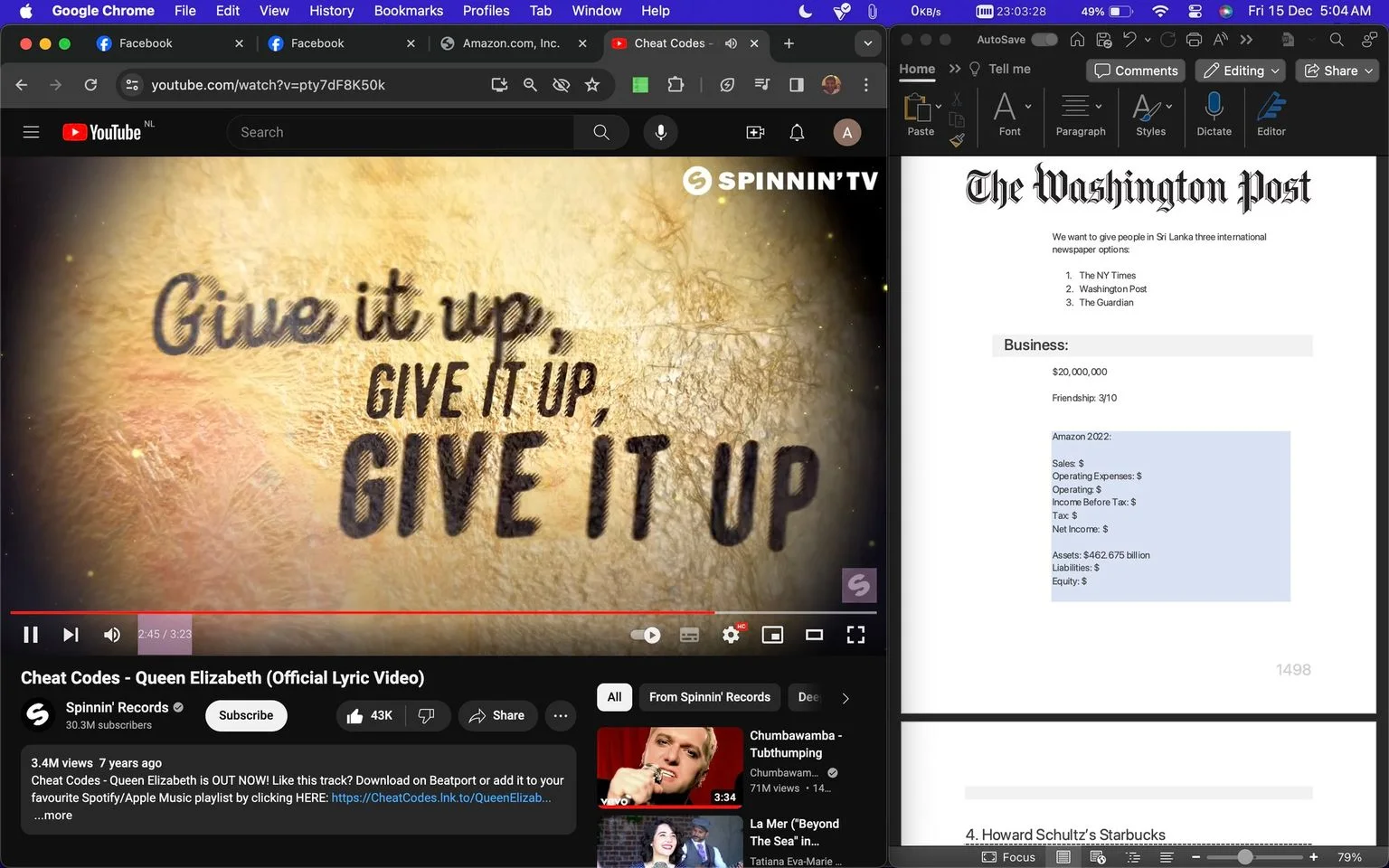Pause the YouTube video
This screenshot has width=1389, height=868.
click(x=31, y=635)
